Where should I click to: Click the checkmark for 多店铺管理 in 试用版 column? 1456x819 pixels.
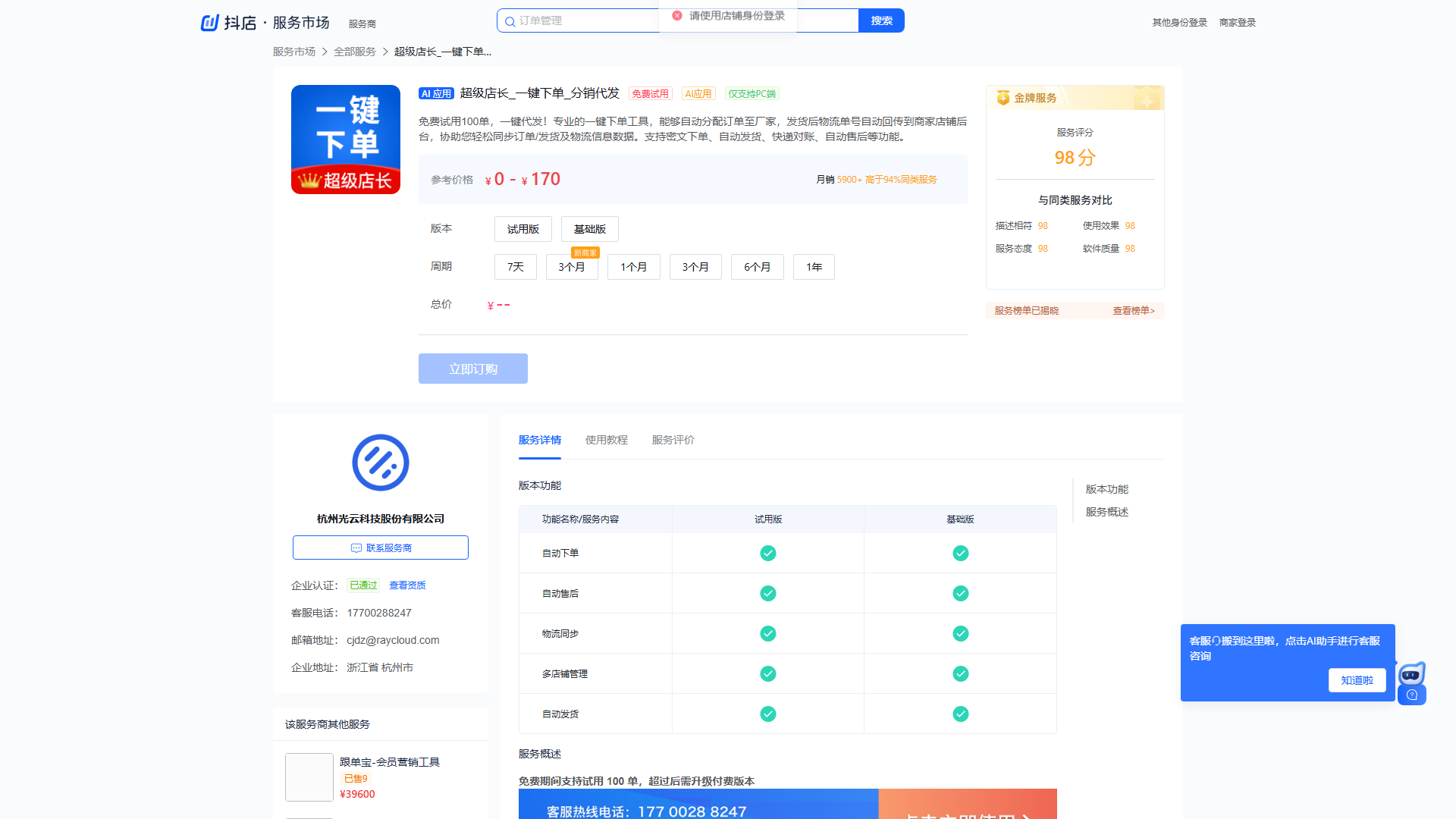click(x=768, y=673)
